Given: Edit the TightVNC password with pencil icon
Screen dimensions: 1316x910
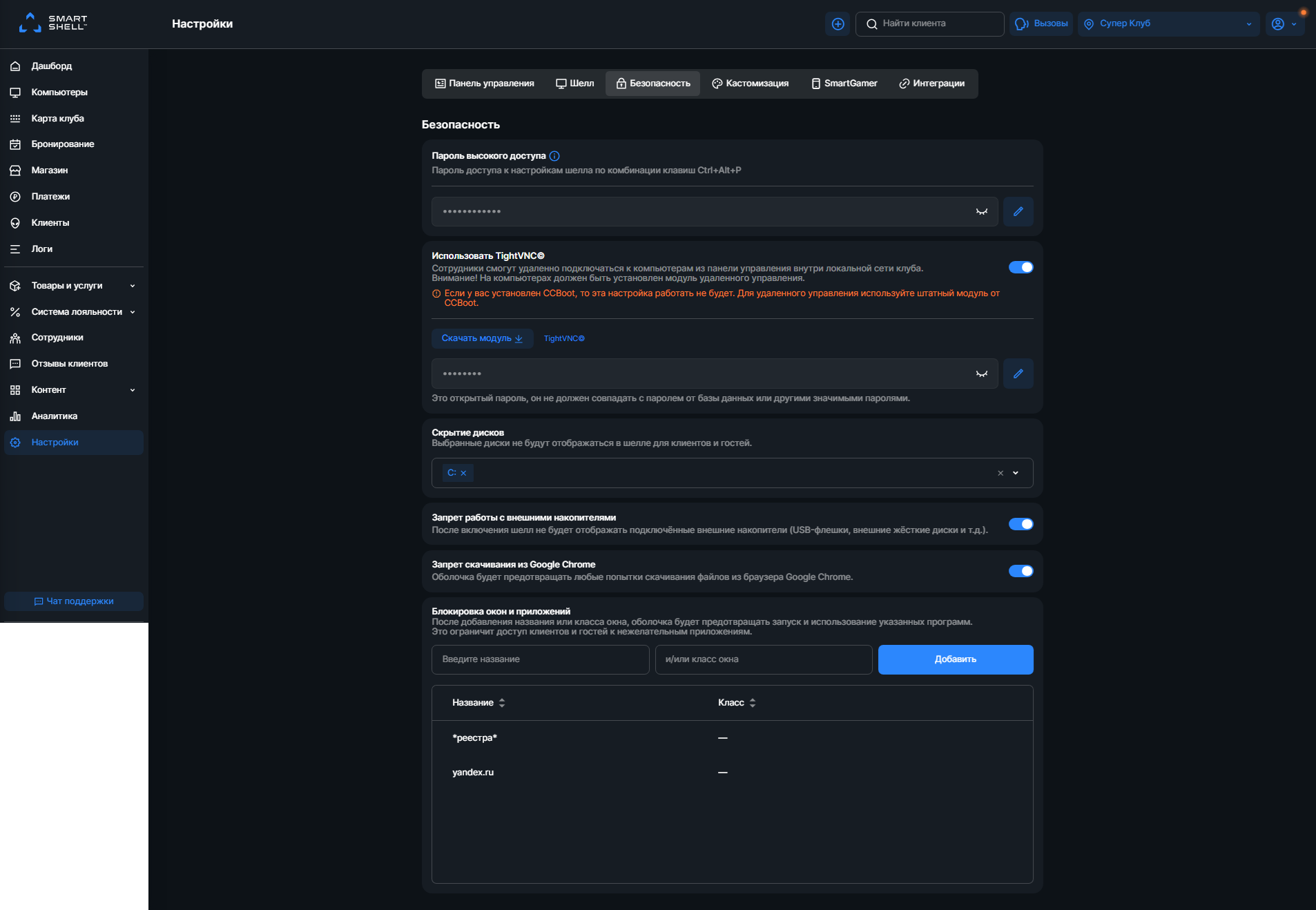Looking at the screenshot, I should tap(1018, 374).
